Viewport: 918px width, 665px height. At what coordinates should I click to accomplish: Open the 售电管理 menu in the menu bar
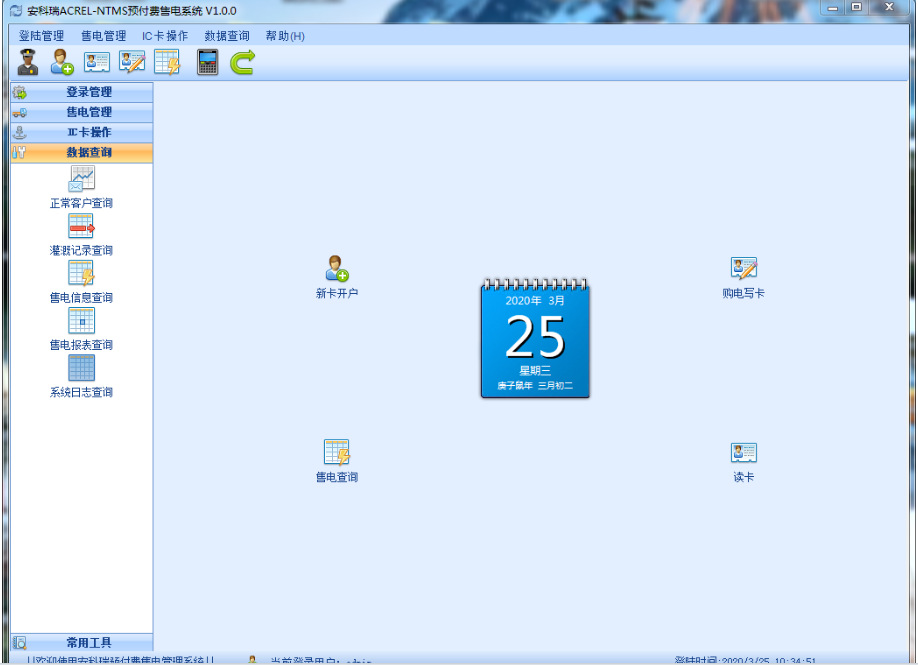click(x=104, y=36)
